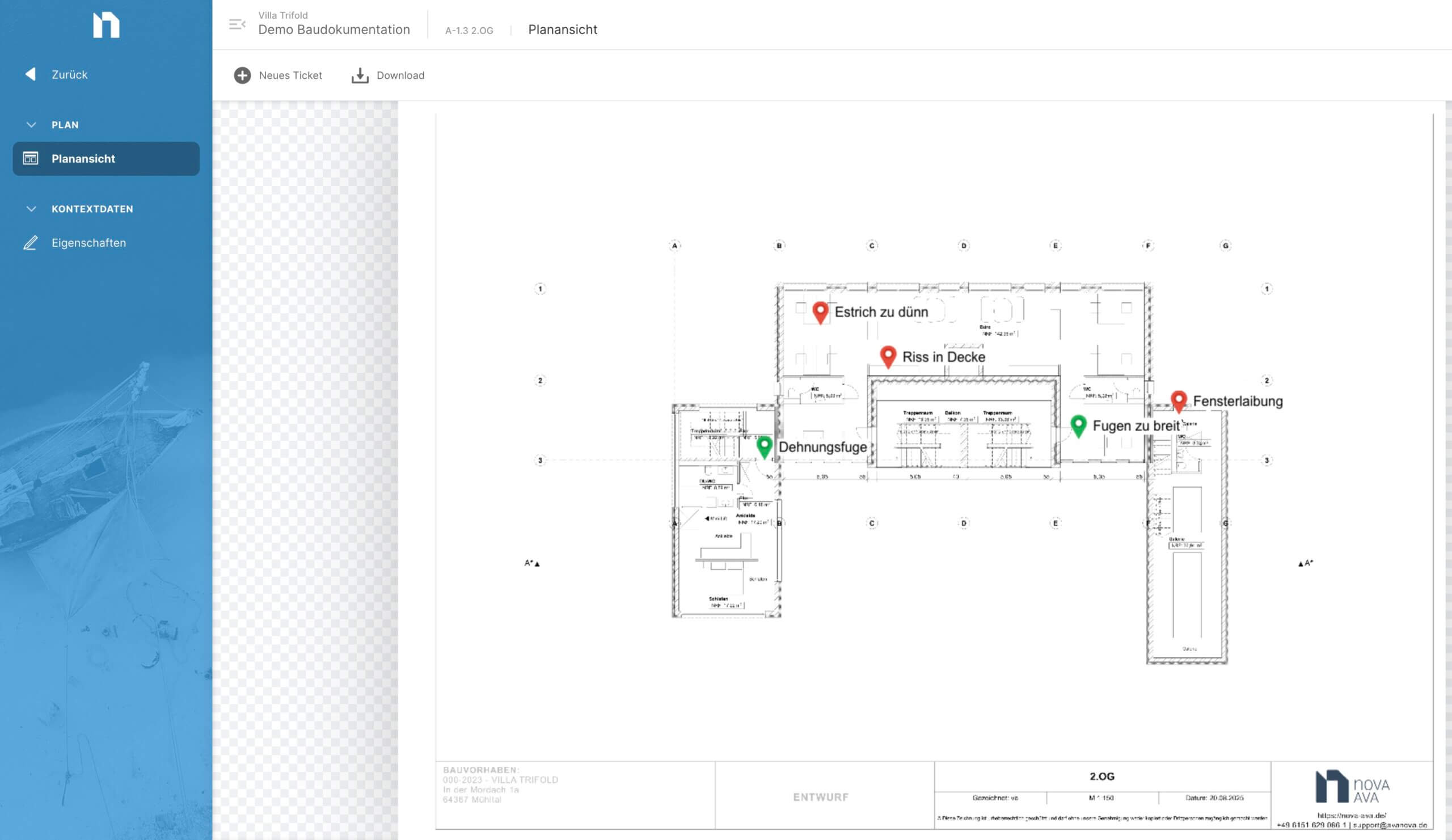The width and height of the screenshot is (1452, 840).
Task: Open the green 'Fugen zu breit' pin
Action: click(x=1078, y=425)
